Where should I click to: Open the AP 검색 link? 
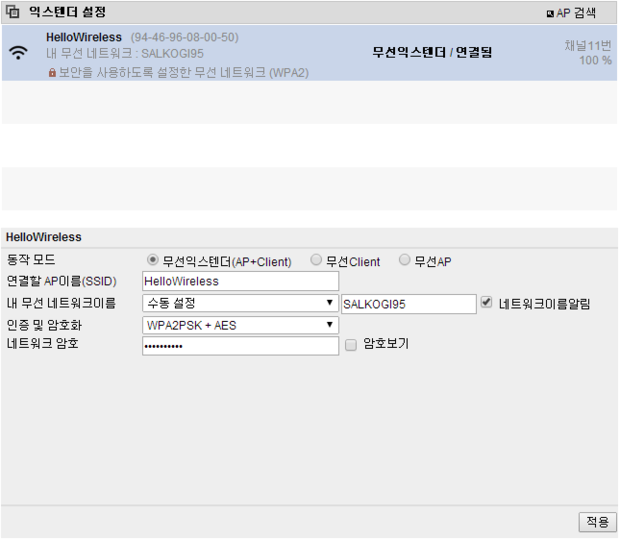click(576, 13)
